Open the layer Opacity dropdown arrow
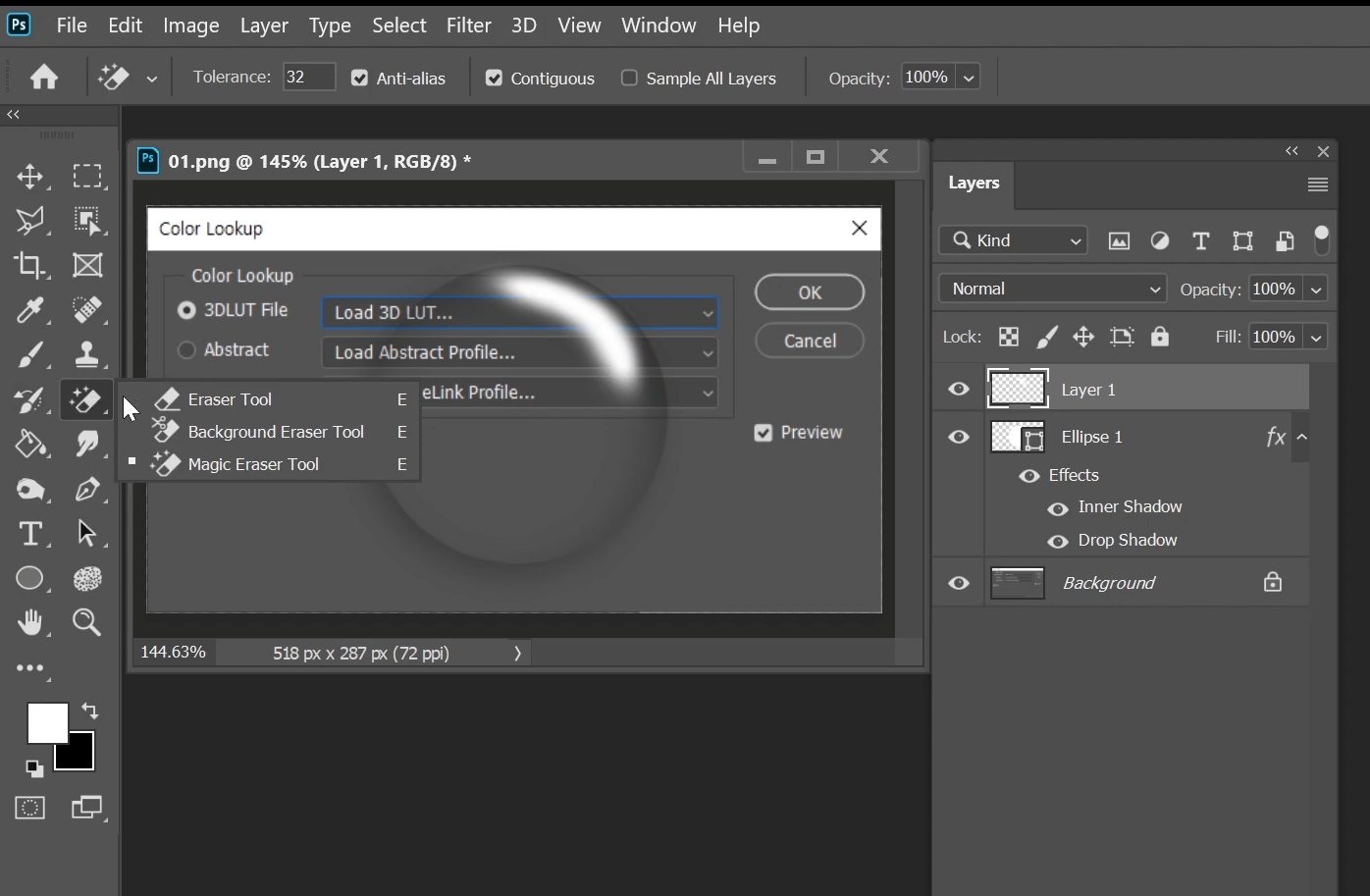The image size is (1370, 896). coord(1316,290)
